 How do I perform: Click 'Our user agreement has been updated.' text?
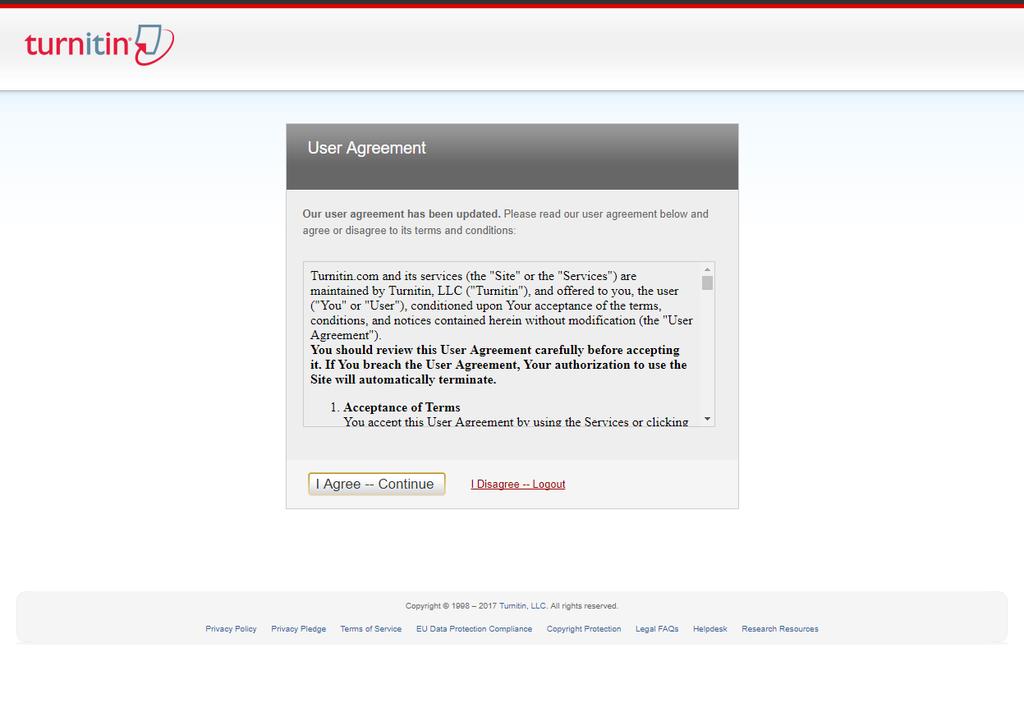point(402,214)
